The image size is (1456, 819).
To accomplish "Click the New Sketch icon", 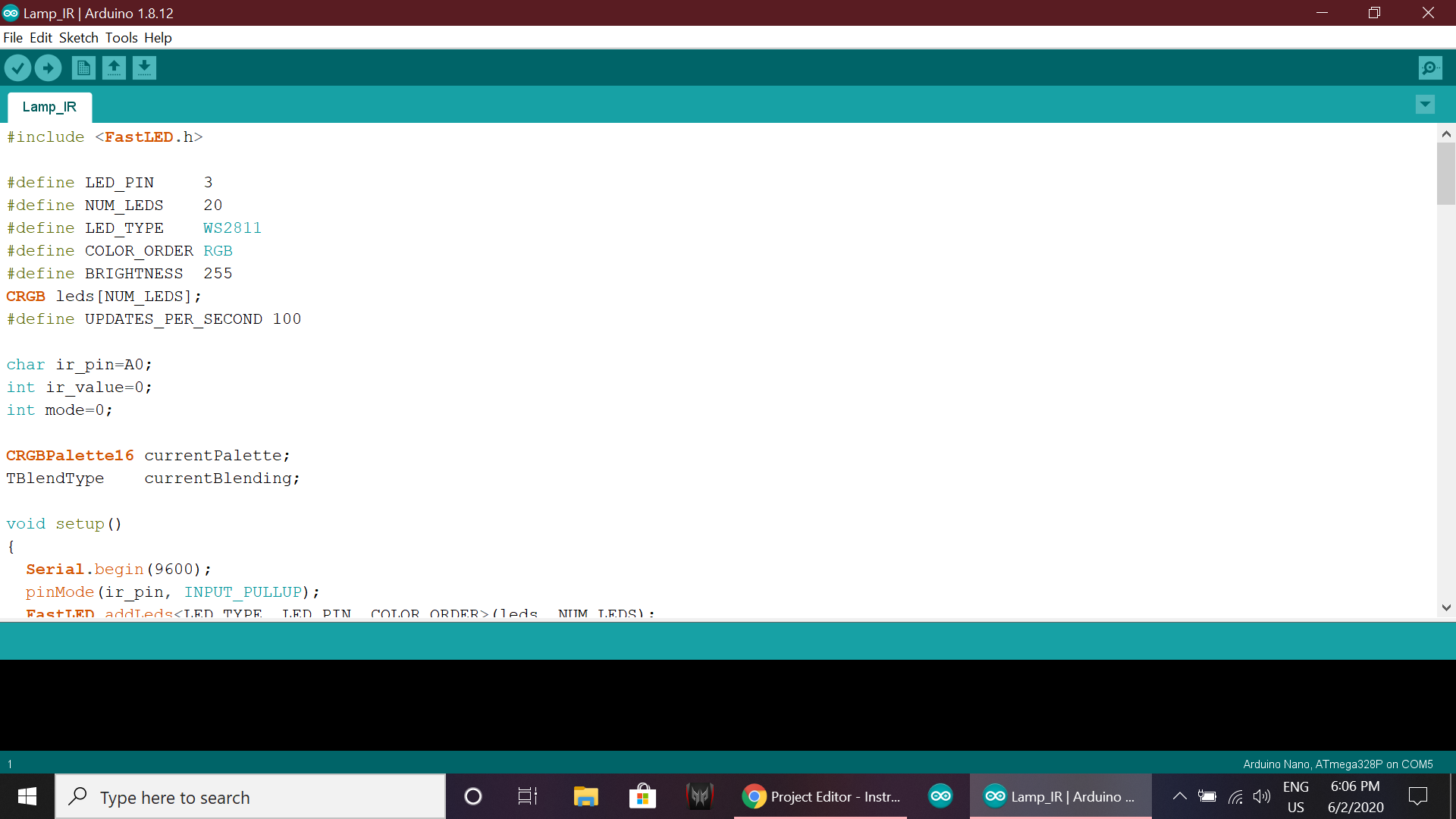I will pos(84,67).
